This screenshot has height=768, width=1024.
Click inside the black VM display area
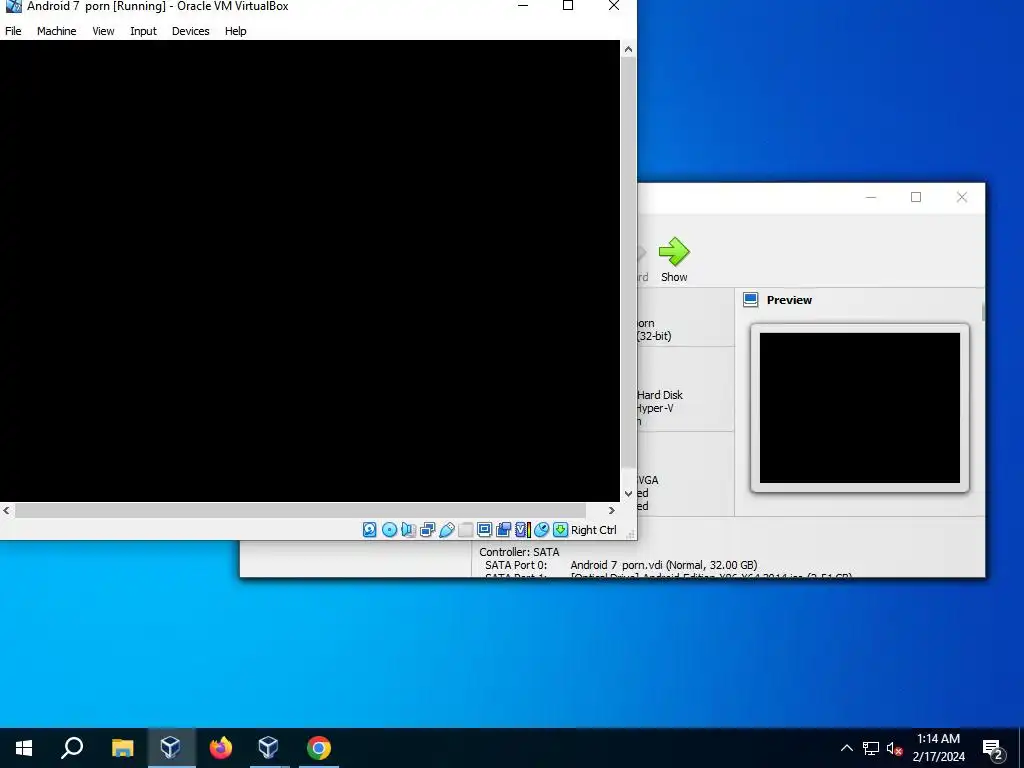(x=310, y=271)
